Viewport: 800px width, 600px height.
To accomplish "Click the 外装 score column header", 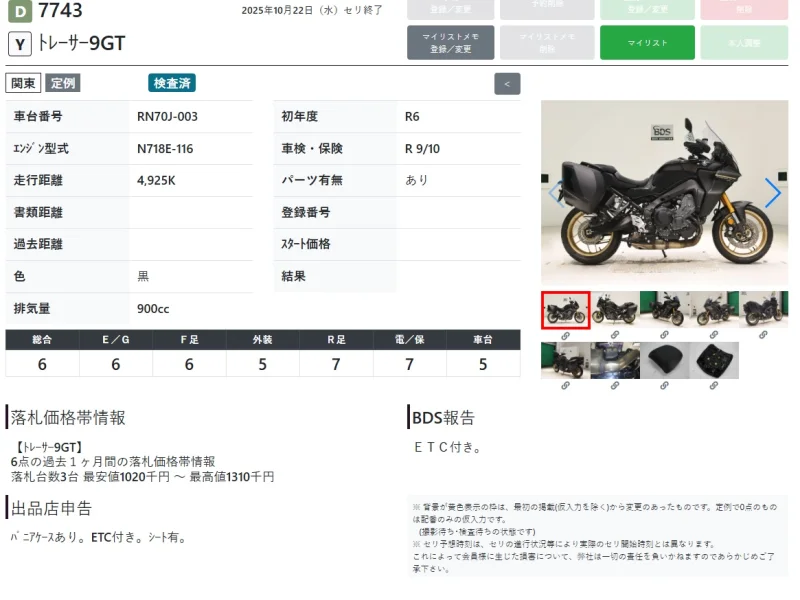I will [x=263, y=340].
